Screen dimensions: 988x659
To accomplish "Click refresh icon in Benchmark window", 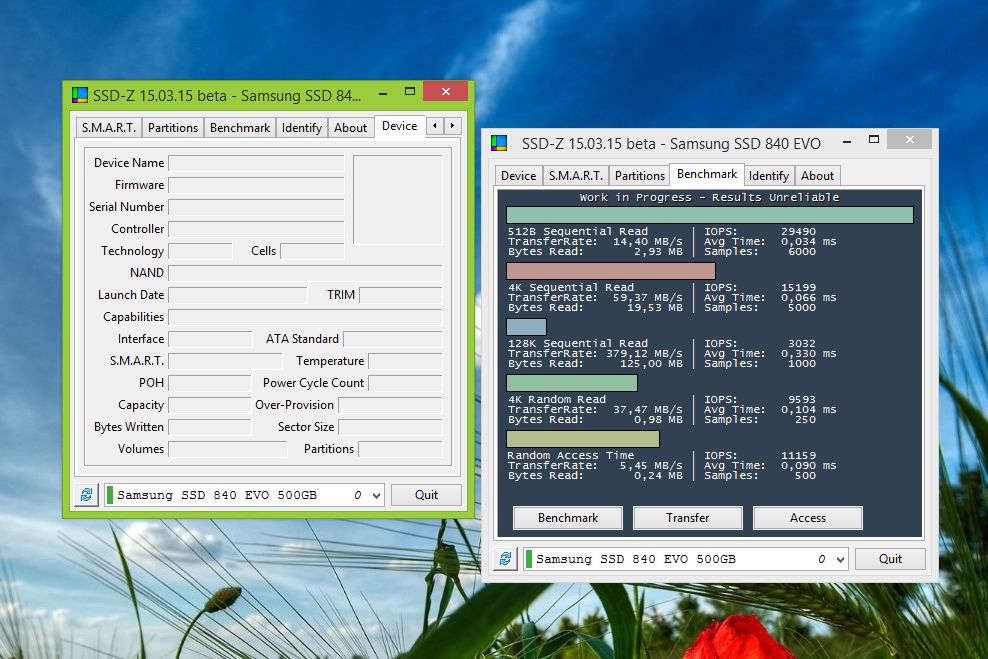I will pyautogui.click(x=505, y=559).
